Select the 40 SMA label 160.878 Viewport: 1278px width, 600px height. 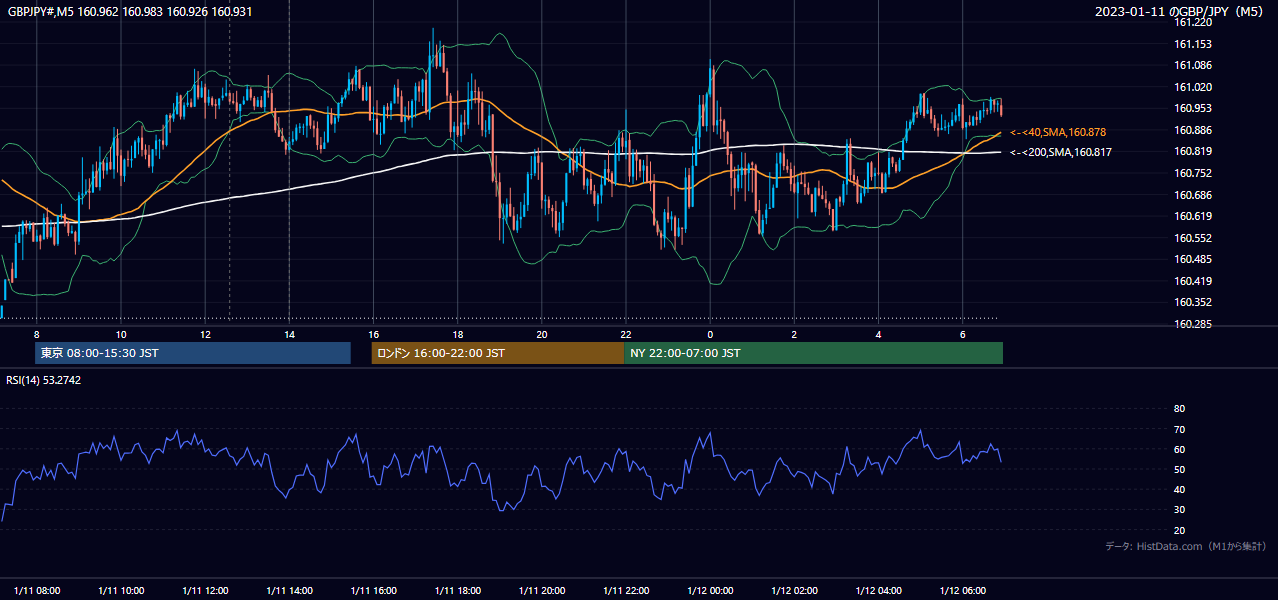pyautogui.click(x=1057, y=132)
